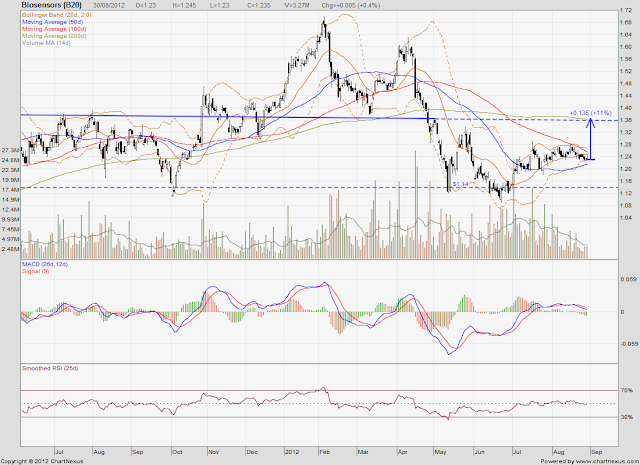Click the 1.36 price axis label
640x465 pixels.
[x=626, y=120]
